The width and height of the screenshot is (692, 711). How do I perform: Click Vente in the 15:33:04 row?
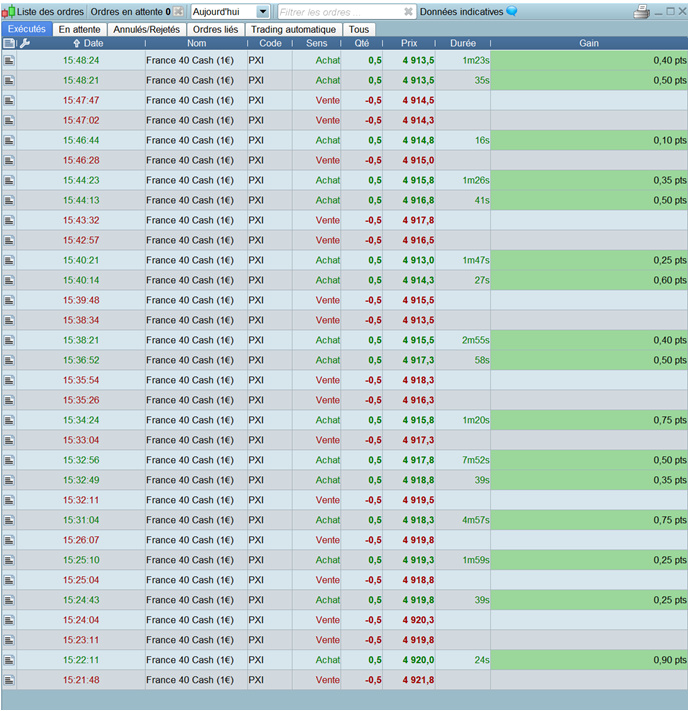pyautogui.click(x=327, y=440)
